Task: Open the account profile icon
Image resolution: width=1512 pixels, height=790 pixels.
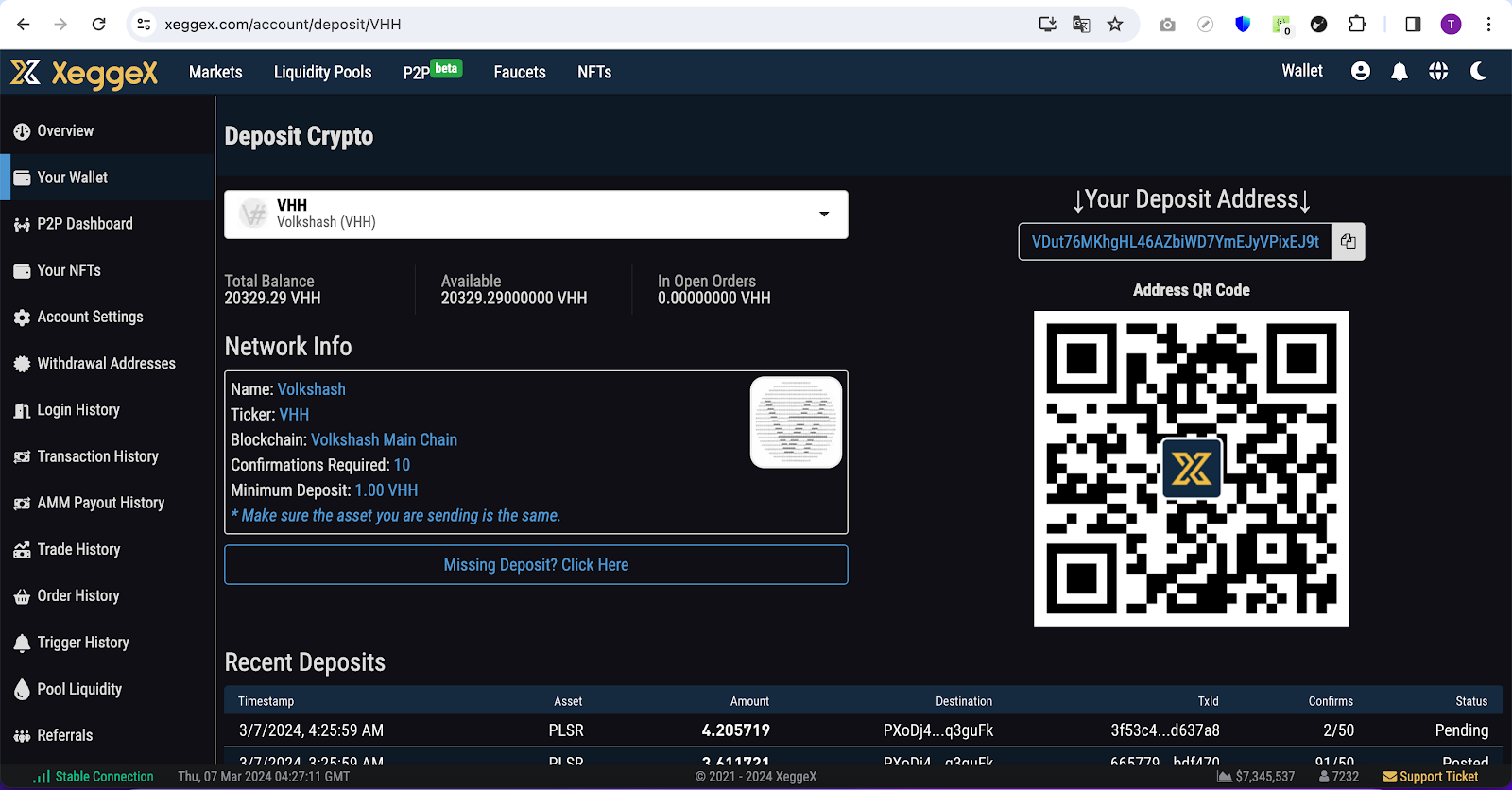Action: [x=1361, y=71]
